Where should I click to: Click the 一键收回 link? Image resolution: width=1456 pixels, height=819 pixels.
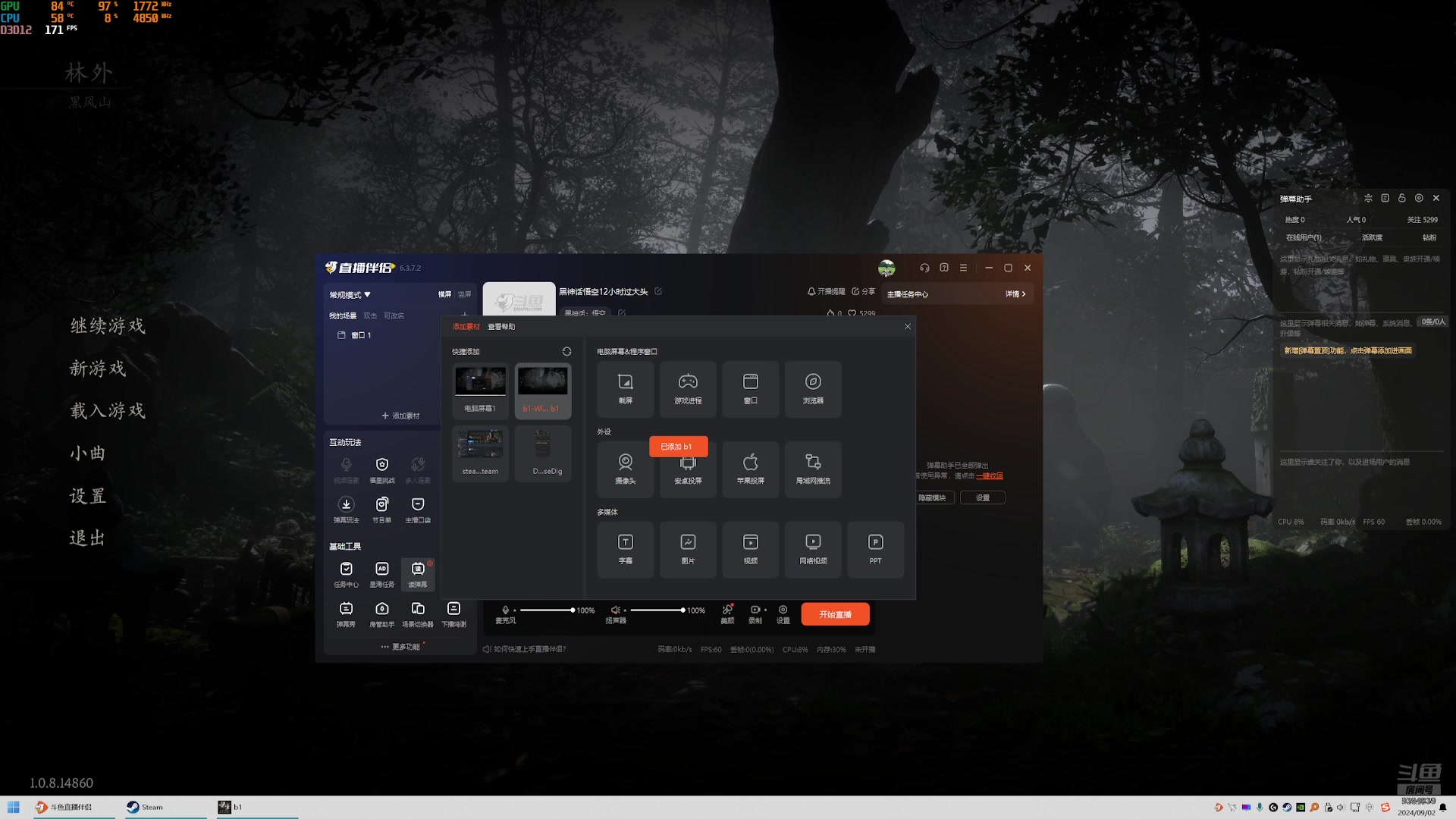pos(990,476)
